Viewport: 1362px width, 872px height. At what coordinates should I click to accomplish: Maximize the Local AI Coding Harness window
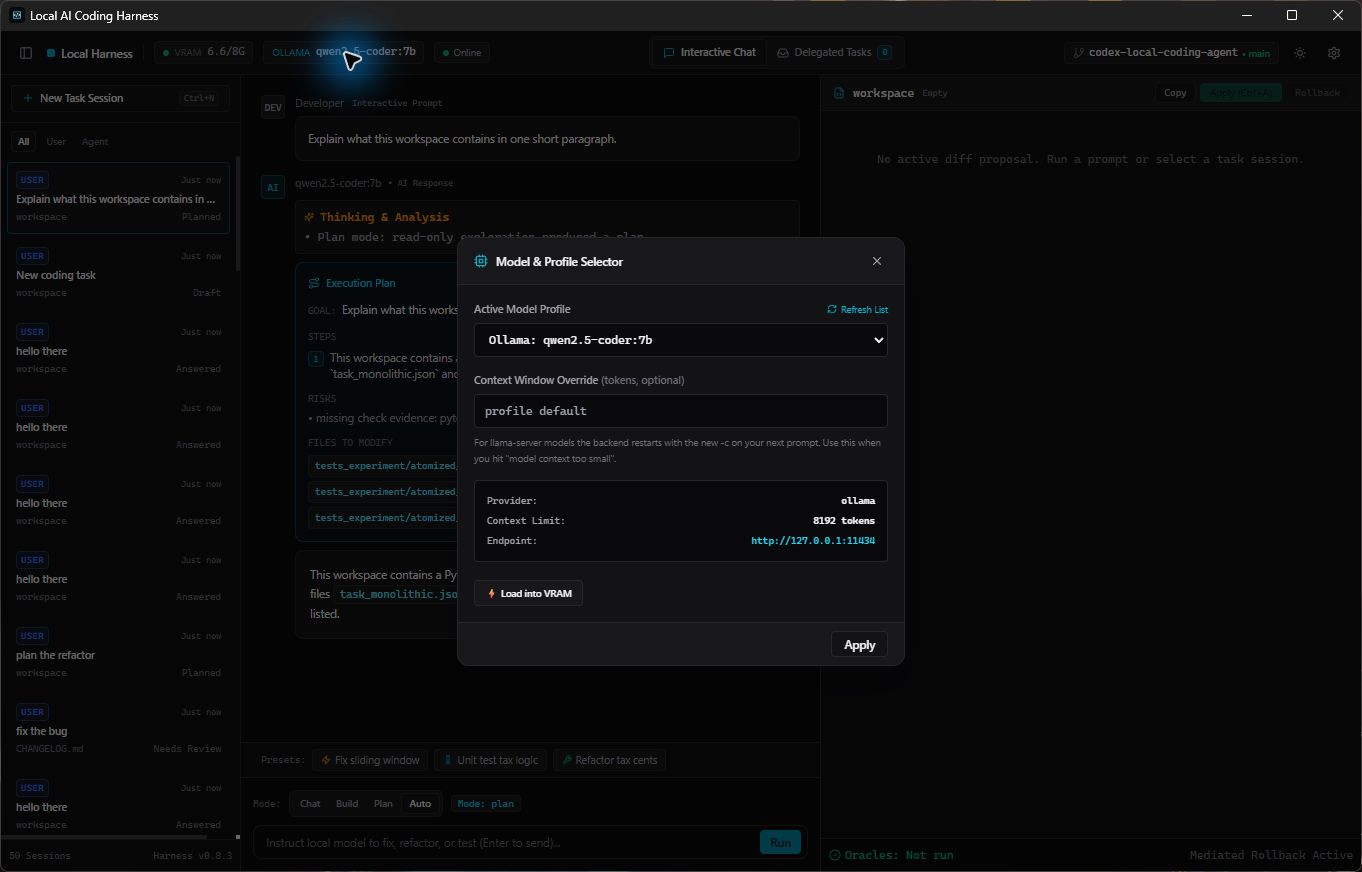click(x=1292, y=15)
